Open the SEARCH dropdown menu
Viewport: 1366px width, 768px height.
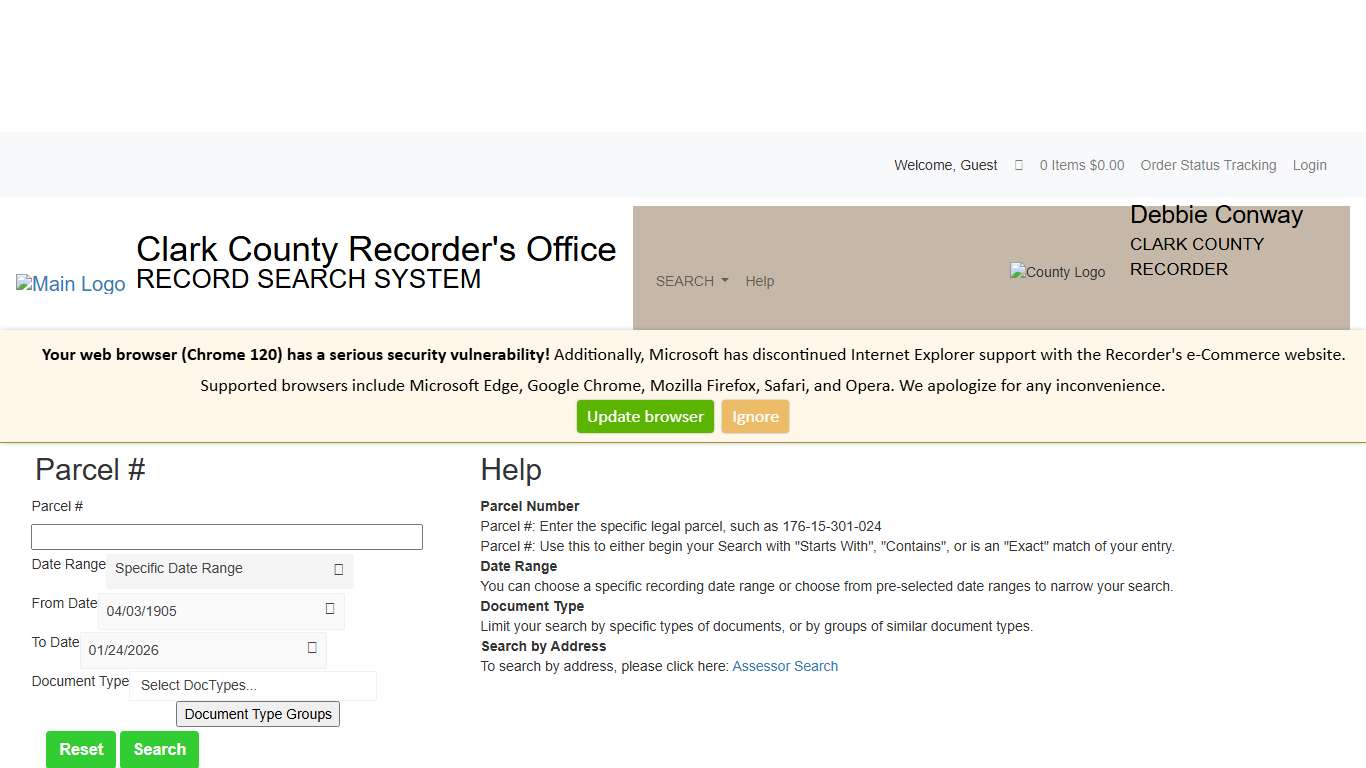[691, 281]
